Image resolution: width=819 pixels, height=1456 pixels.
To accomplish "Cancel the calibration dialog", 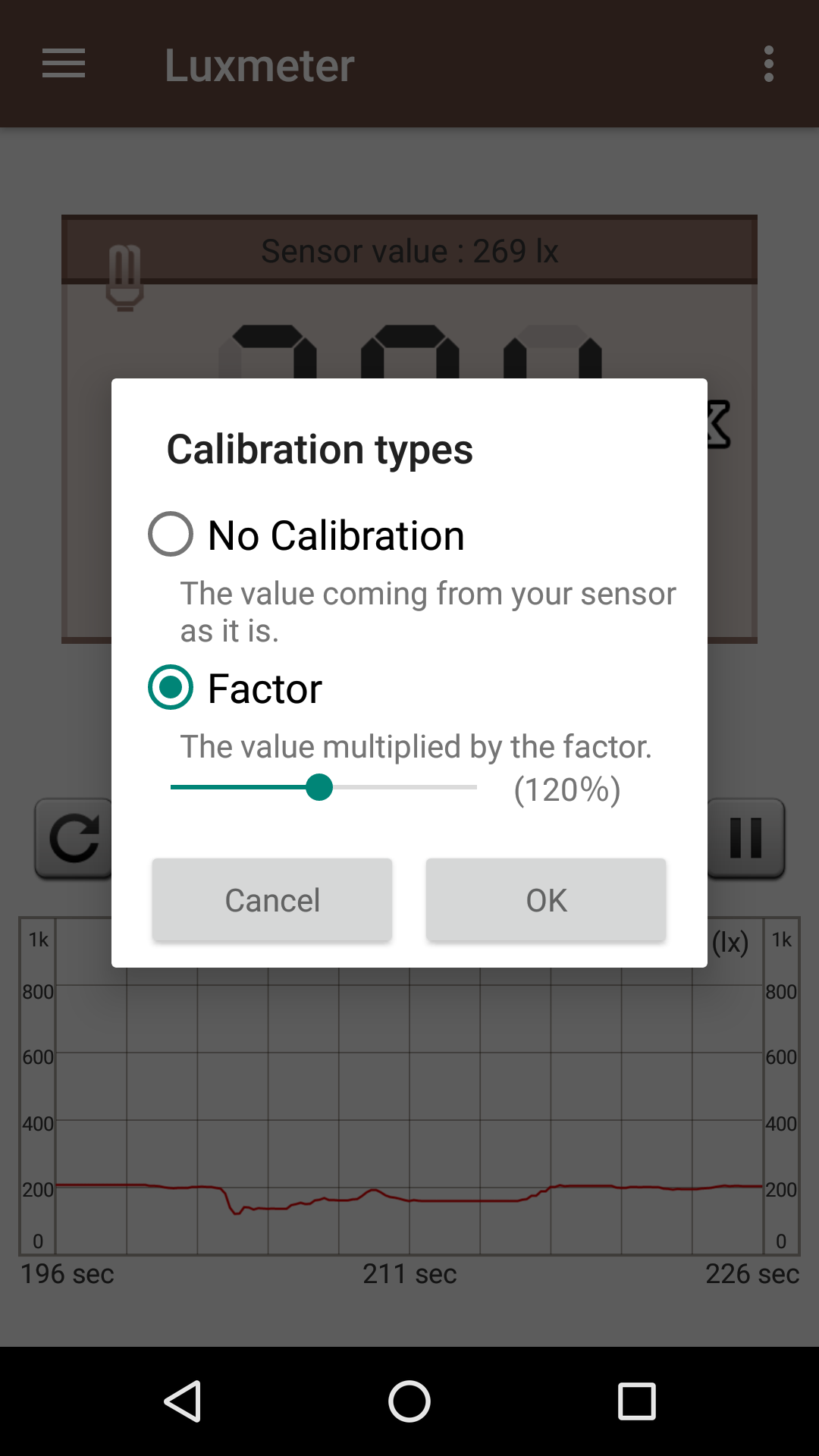I will pyautogui.click(x=272, y=899).
